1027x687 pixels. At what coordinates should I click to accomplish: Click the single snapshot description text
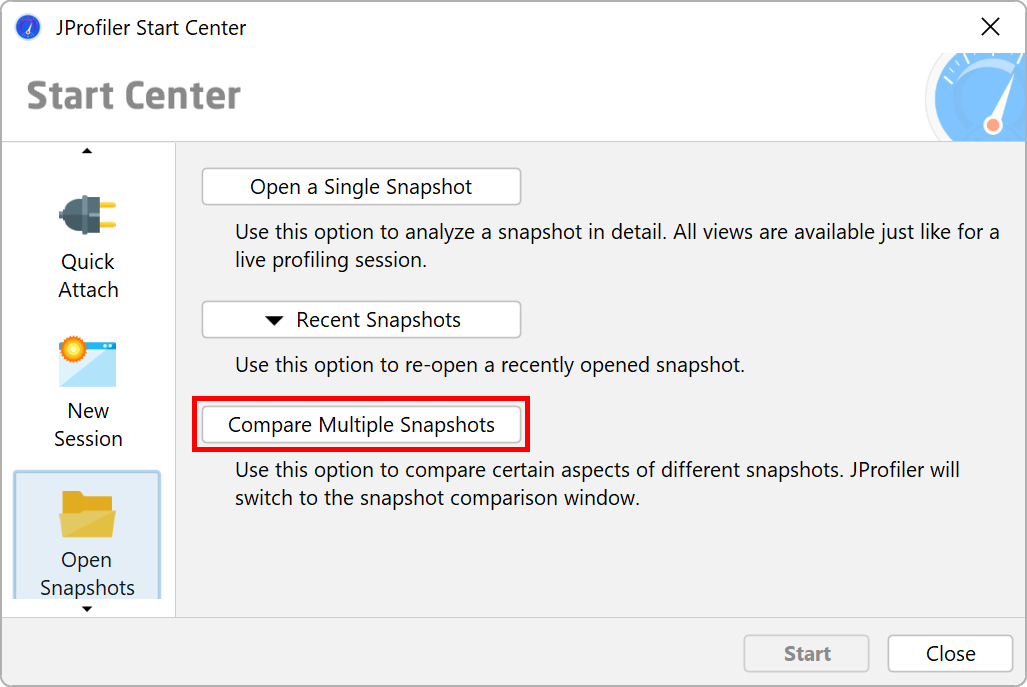point(617,246)
